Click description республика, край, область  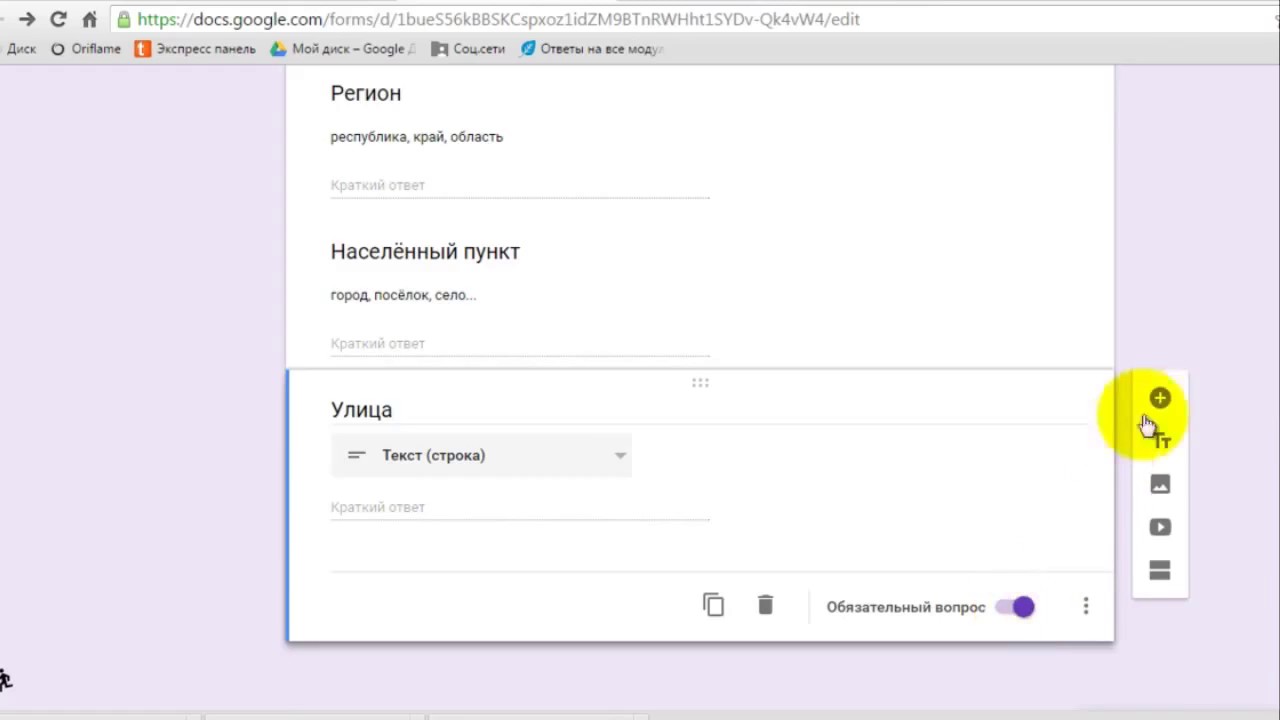click(x=417, y=137)
